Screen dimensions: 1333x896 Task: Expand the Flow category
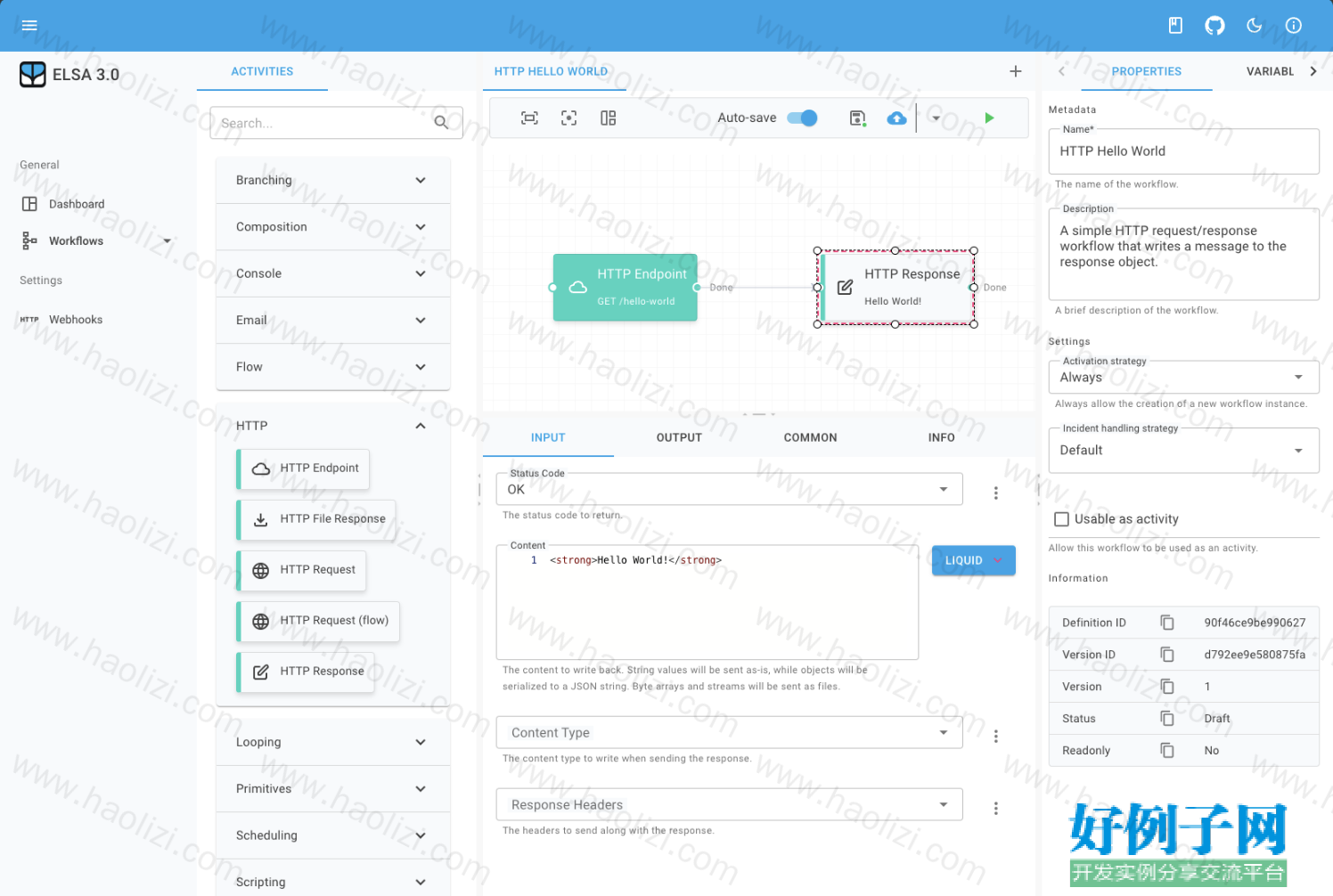click(332, 367)
